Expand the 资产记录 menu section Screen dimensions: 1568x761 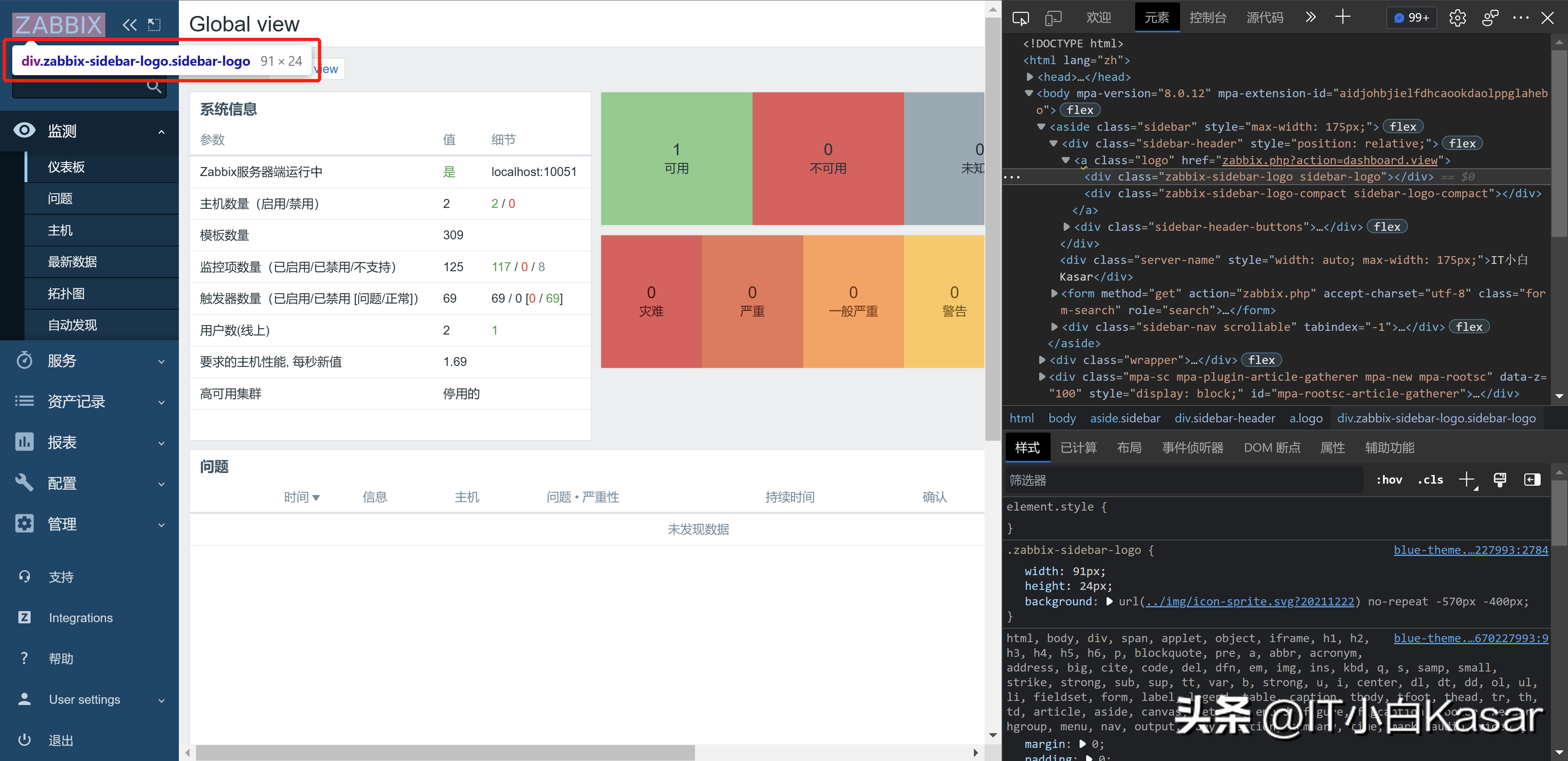161,402
